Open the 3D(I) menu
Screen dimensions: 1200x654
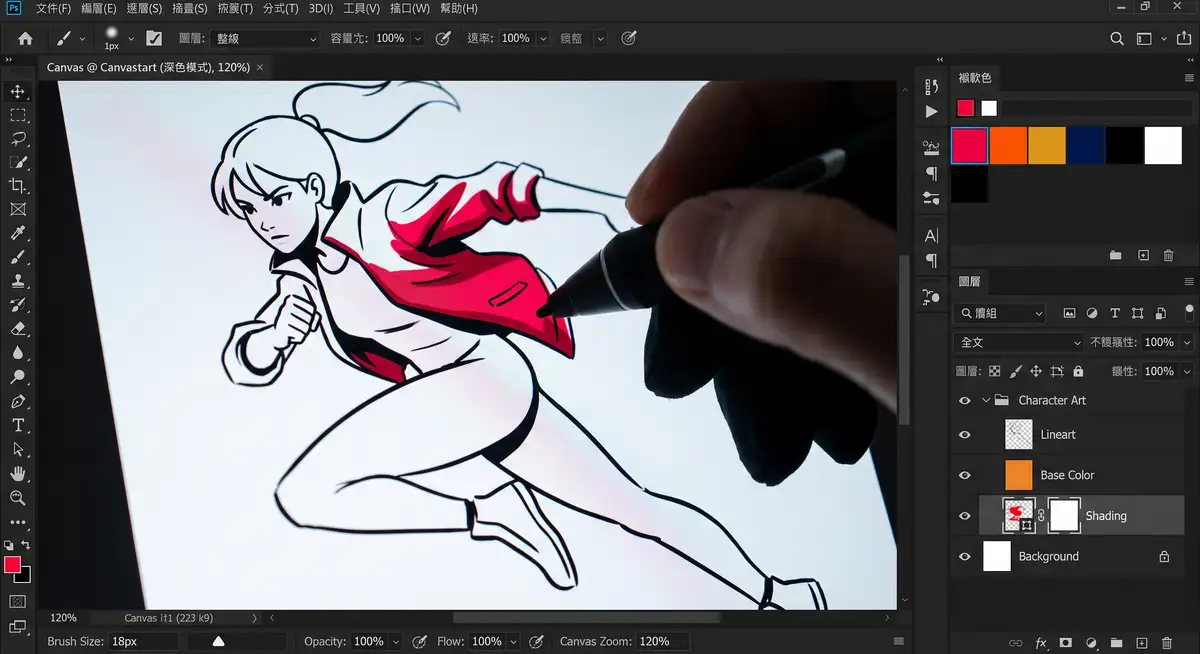click(x=321, y=9)
